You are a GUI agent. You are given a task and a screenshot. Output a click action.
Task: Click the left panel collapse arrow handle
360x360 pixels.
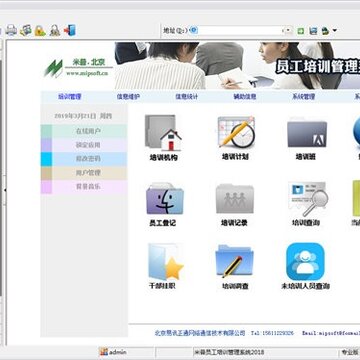click(x=4, y=190)
